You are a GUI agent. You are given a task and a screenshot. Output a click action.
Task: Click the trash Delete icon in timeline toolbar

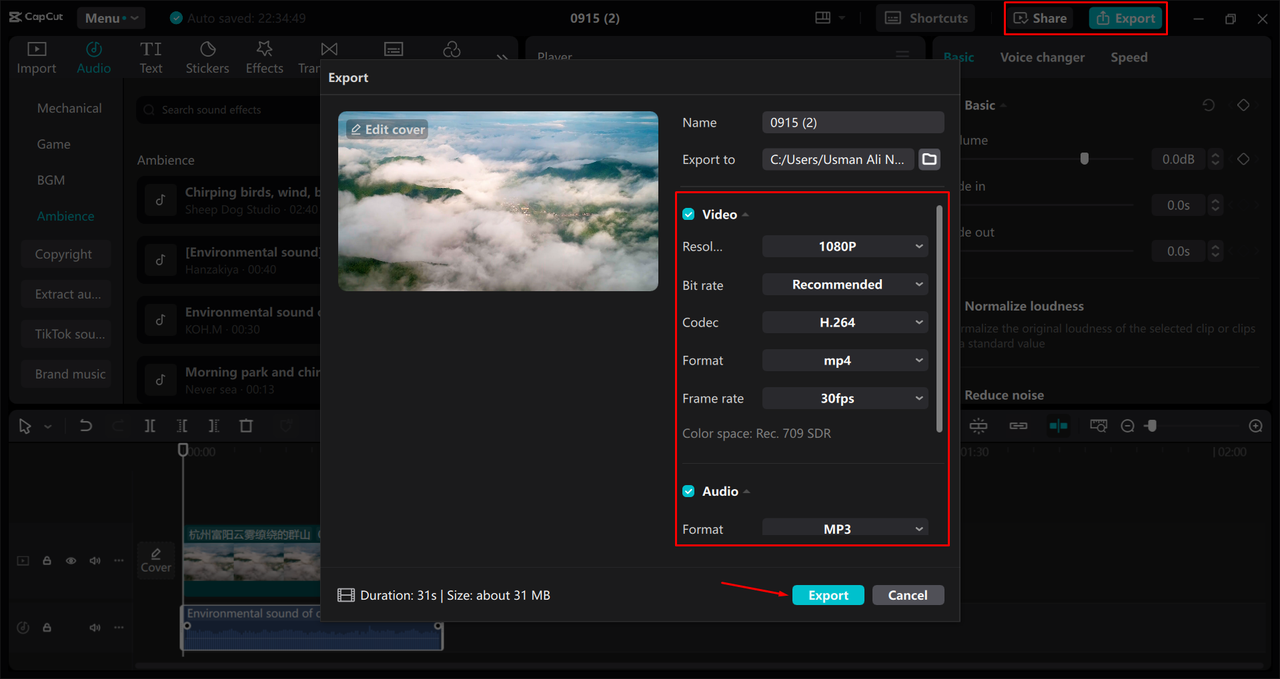[246, 426]
